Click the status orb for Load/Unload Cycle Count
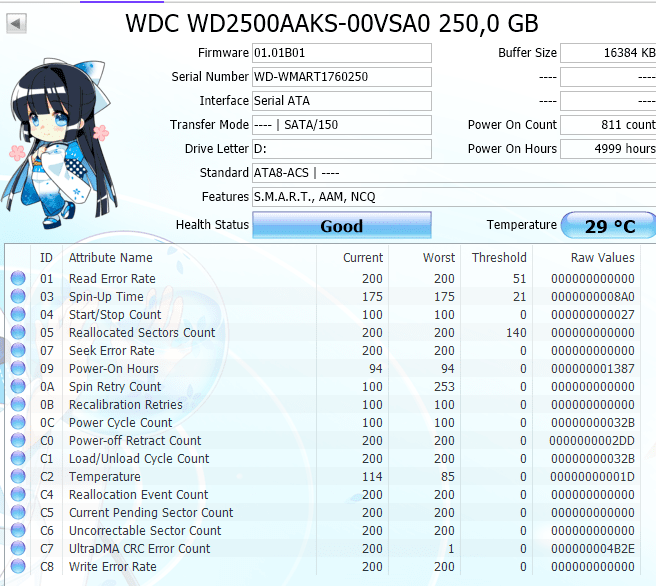The height and width of the screenshot is (586, 656). [18, 458]
